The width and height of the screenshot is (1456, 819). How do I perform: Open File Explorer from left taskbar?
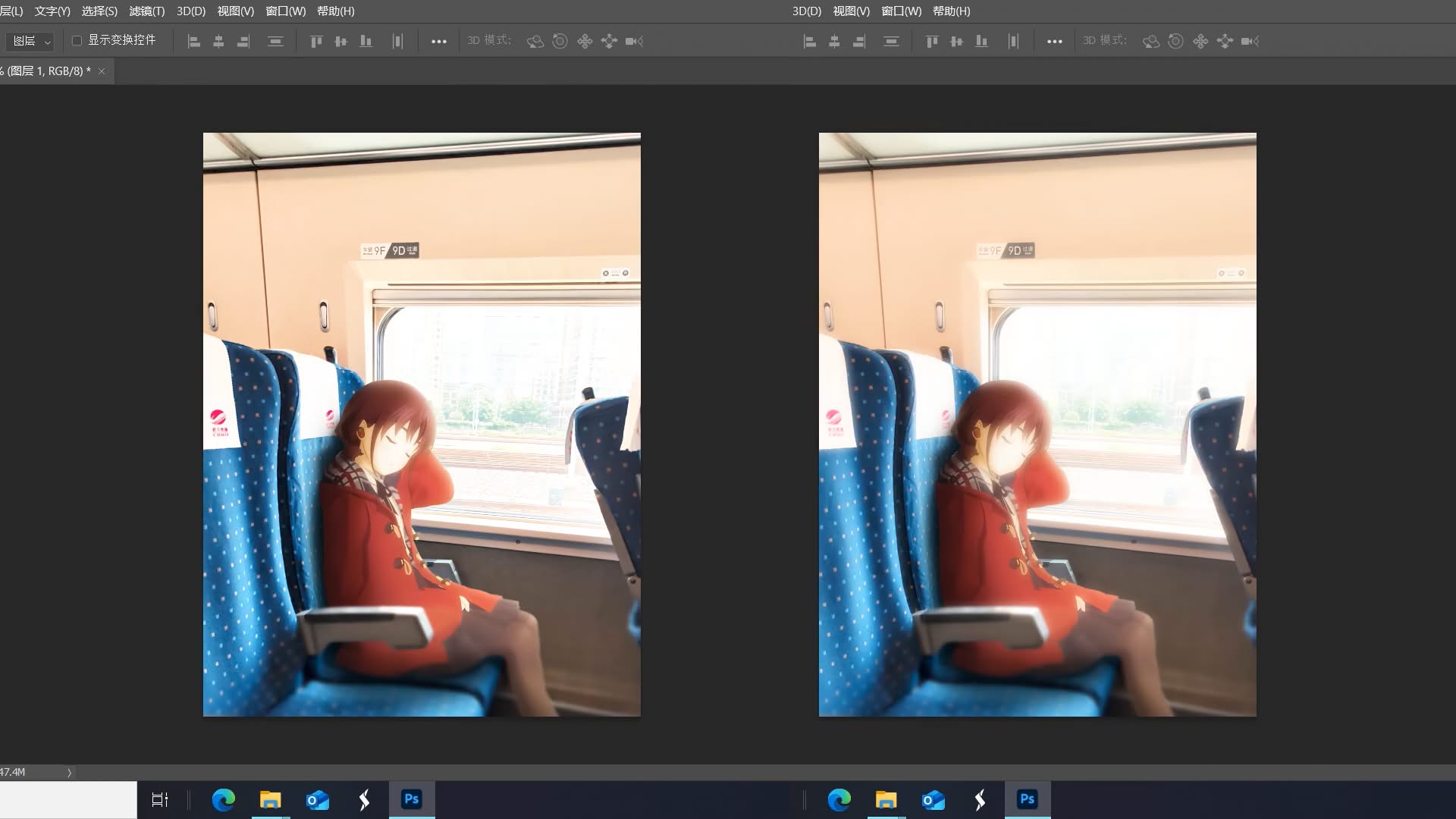point(271,800)
